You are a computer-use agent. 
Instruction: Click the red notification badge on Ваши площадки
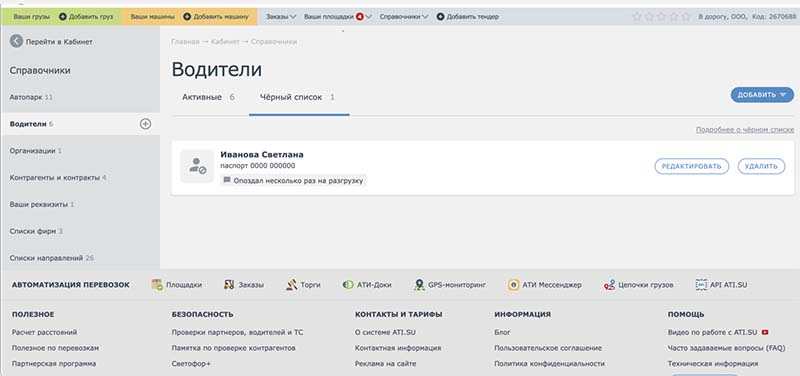(x=360, y=17)
